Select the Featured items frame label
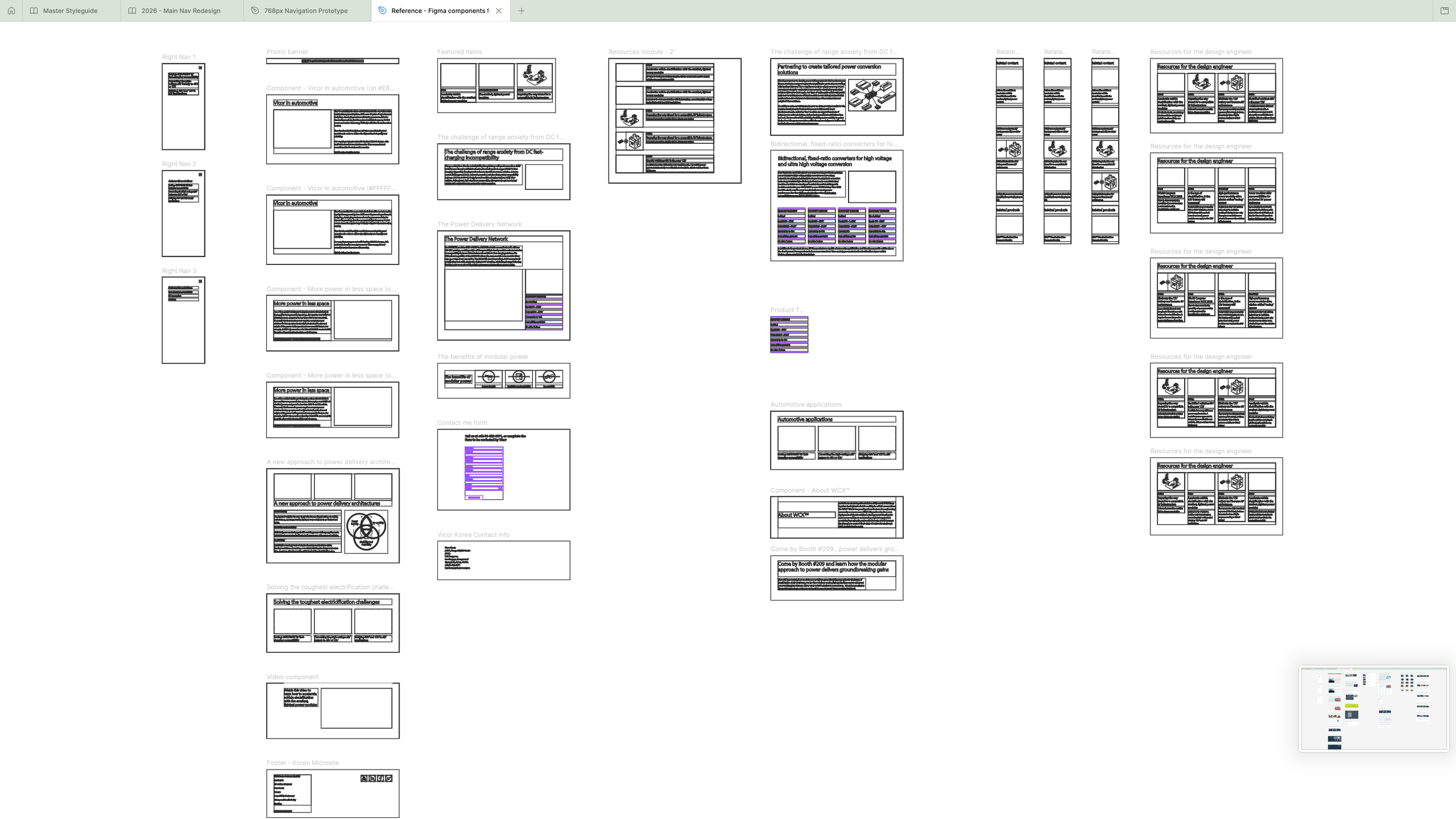Screen dimensions: 1456x819 [460, 52]
